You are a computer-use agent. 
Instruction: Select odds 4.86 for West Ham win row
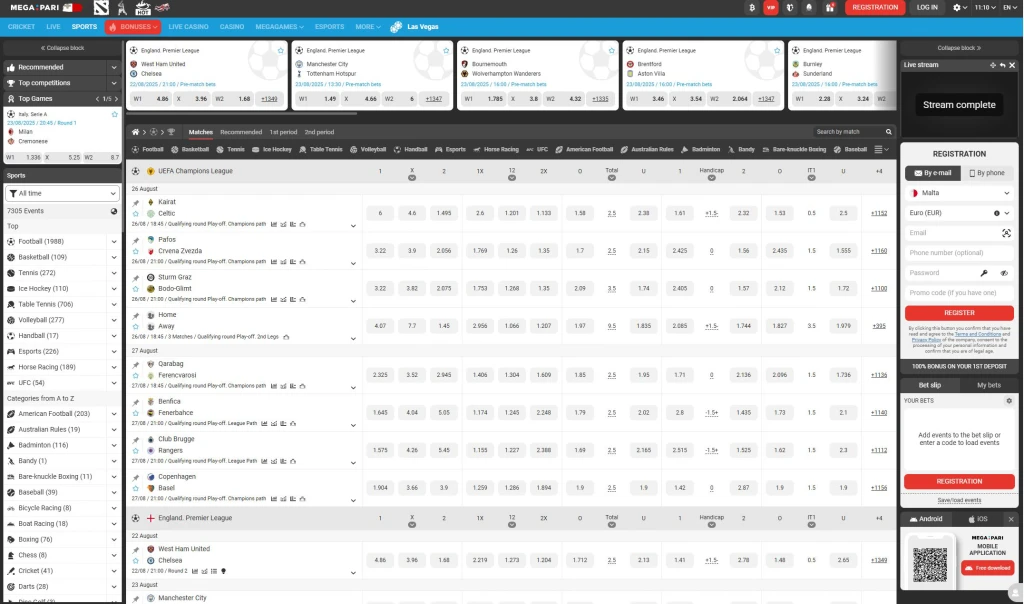[x=380, y=560]
